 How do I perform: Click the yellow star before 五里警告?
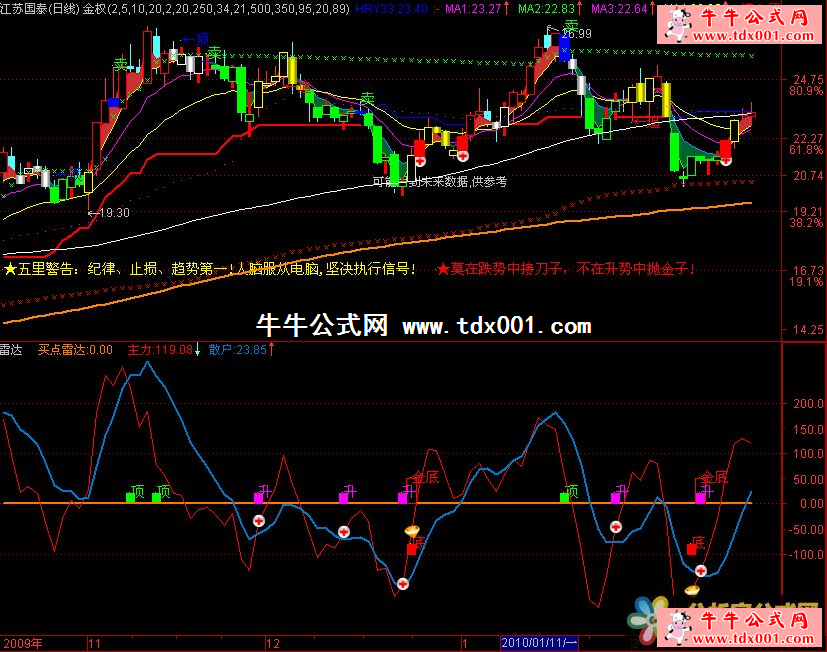(10, 269)
